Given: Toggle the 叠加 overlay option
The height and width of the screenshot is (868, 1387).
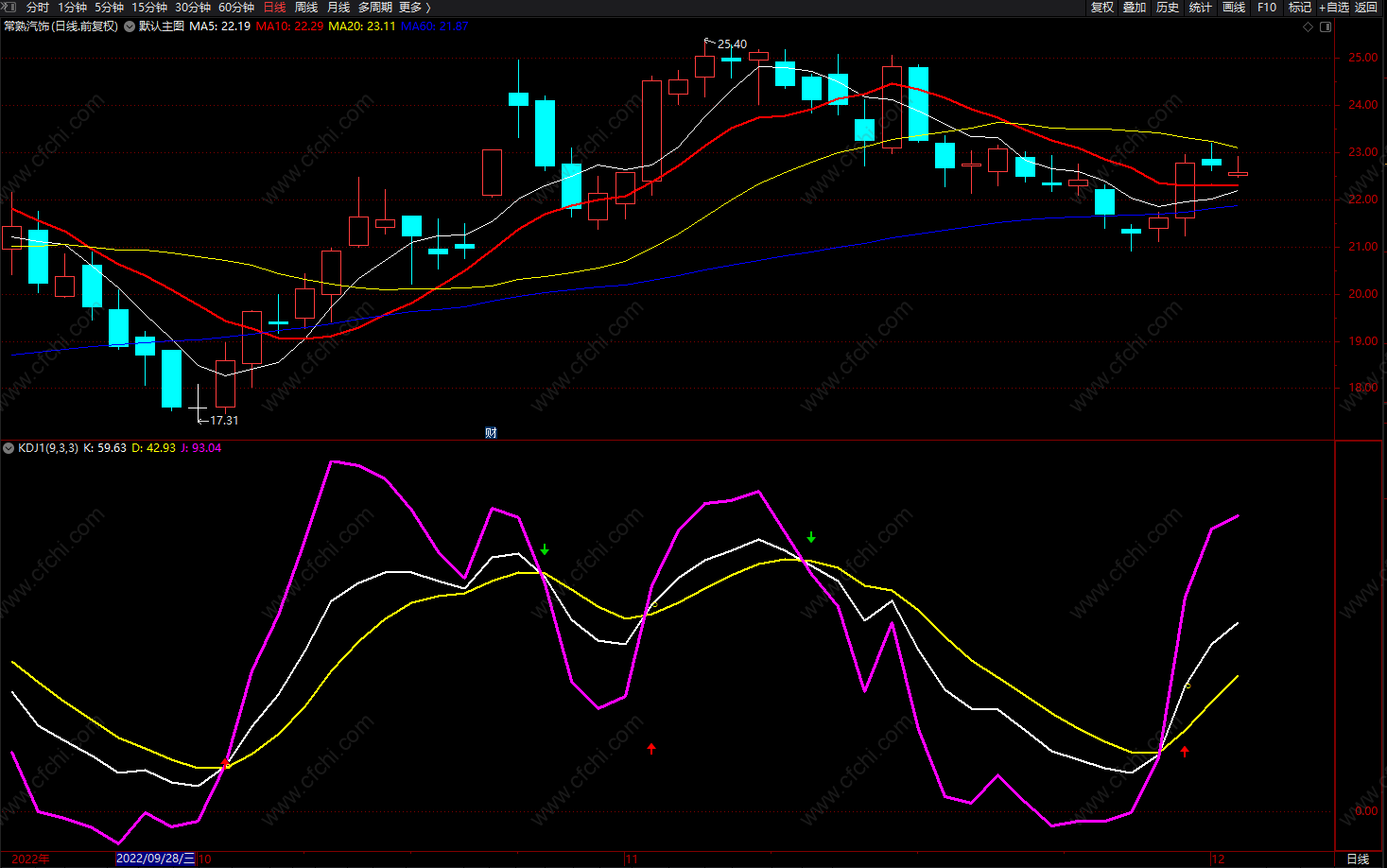Looking at the screenshot, I should point(1135,8).
